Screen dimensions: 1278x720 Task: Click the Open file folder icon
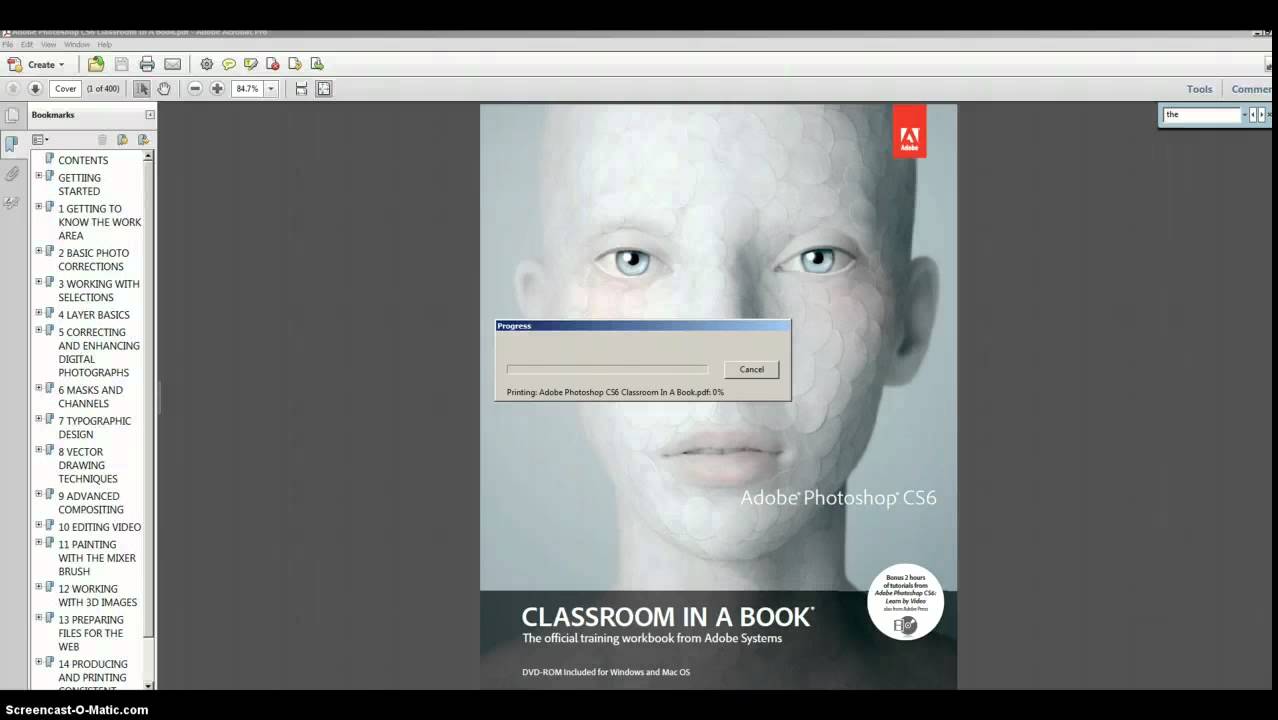[x=96, y=64]
